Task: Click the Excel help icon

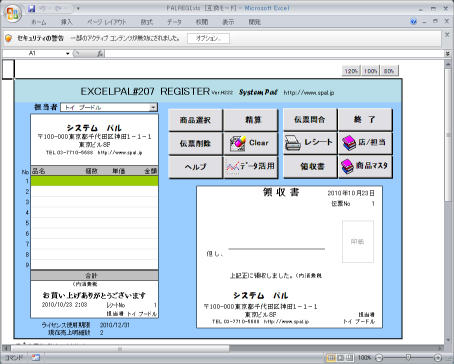Action: (x=414, y=22)
